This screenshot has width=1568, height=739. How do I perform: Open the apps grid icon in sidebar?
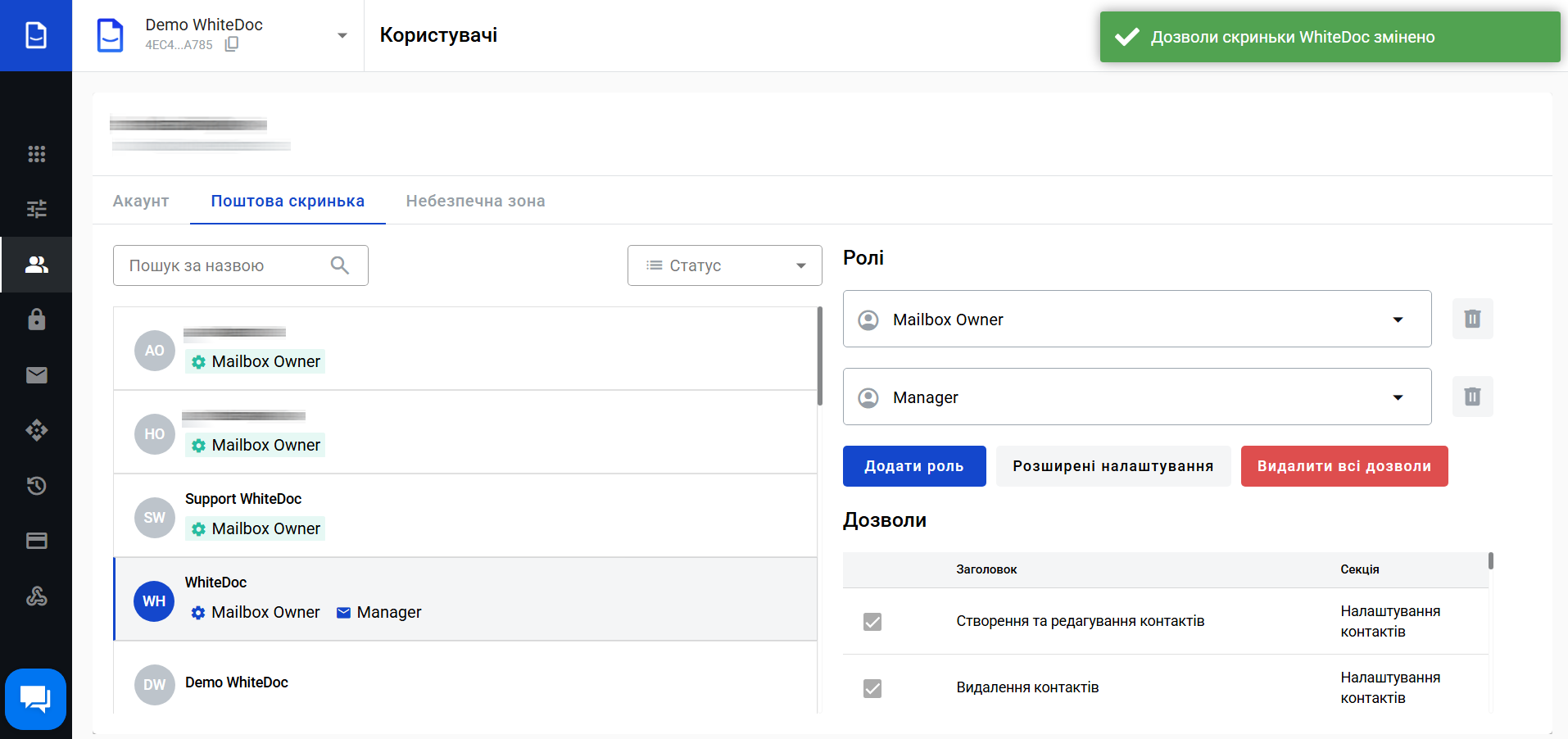pos(36,154)
